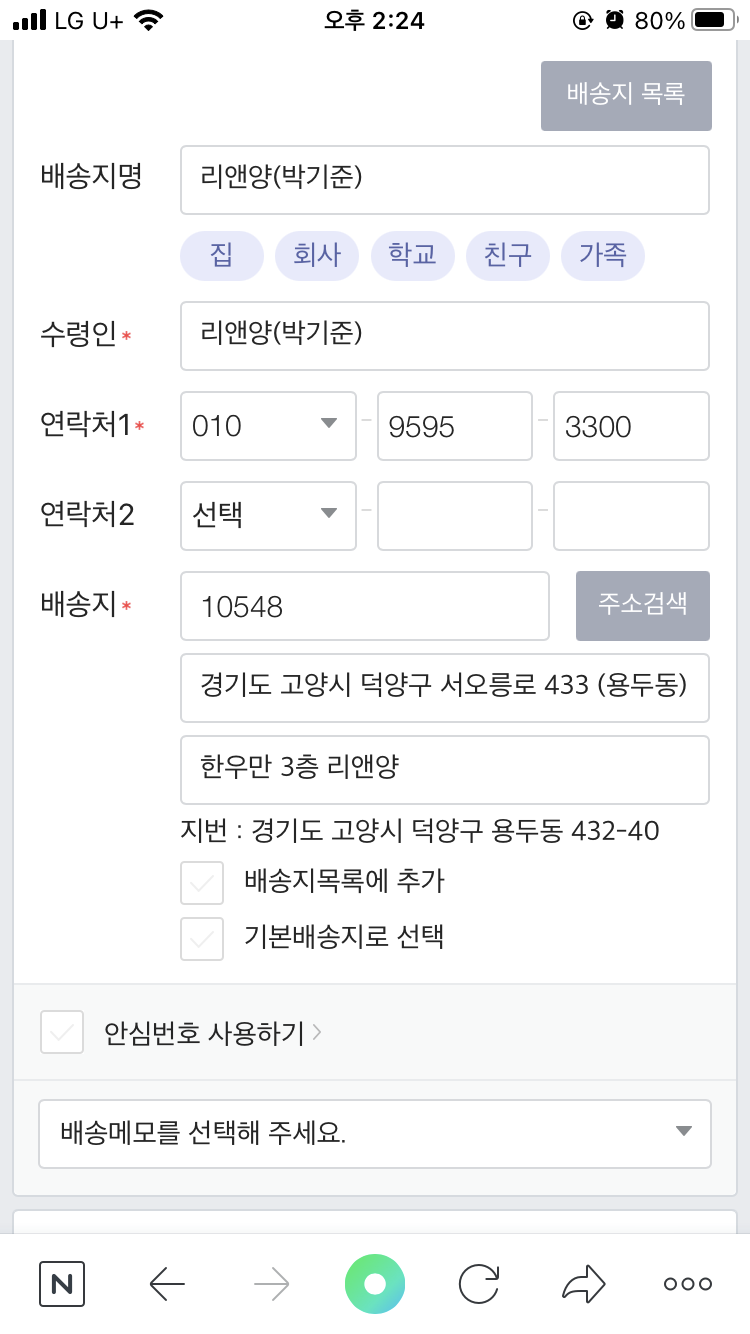Open the three-dot more menu
The height and width of the screenshot is (1334, 750).
(x=688, y=1283)
